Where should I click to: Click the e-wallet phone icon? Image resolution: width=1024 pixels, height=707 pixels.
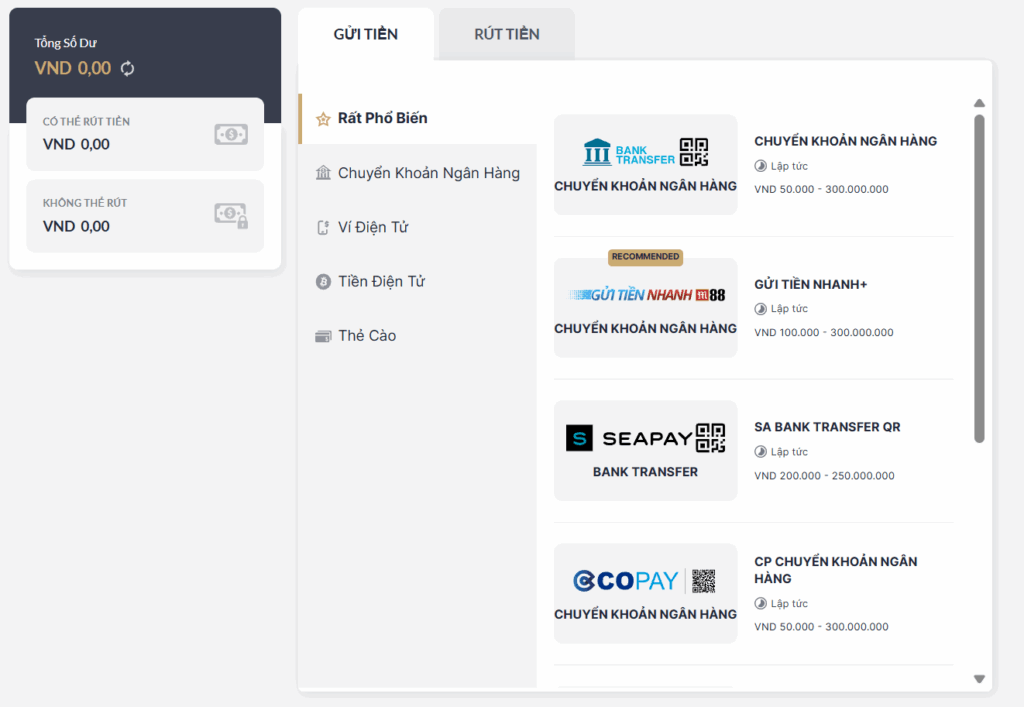pos(323,228)
